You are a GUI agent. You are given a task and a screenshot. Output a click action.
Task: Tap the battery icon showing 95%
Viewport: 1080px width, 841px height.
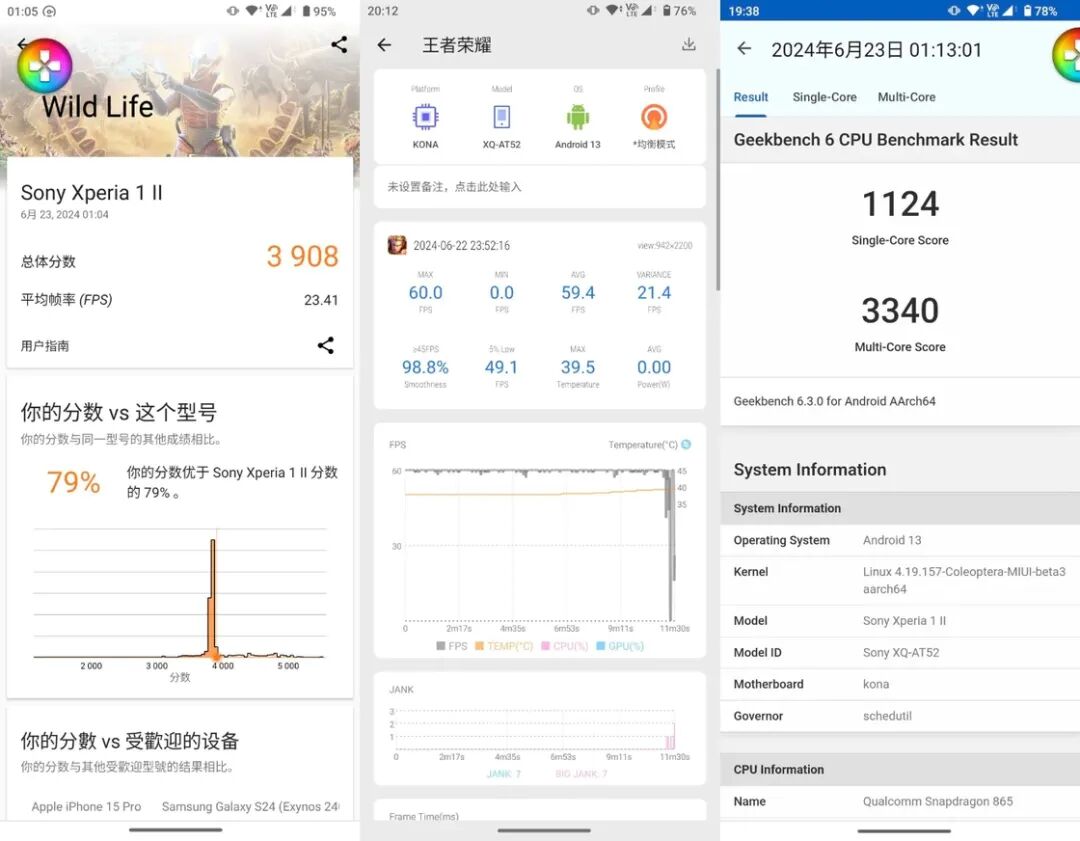307,11
